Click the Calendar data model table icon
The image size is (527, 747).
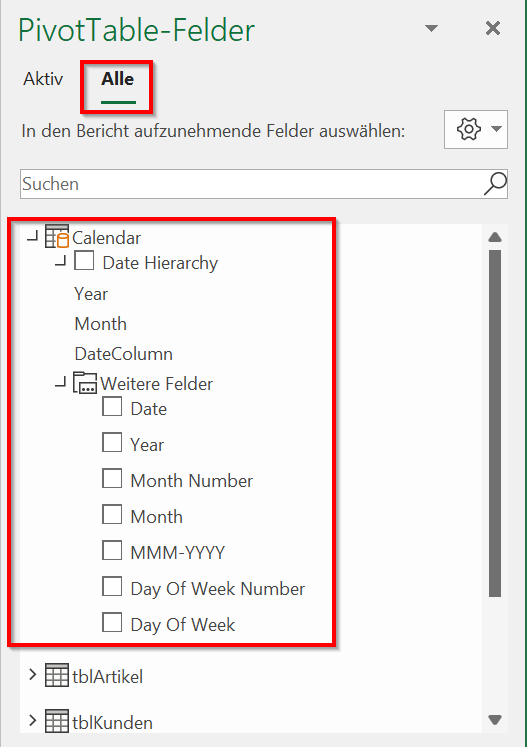[x=57, y=237]
